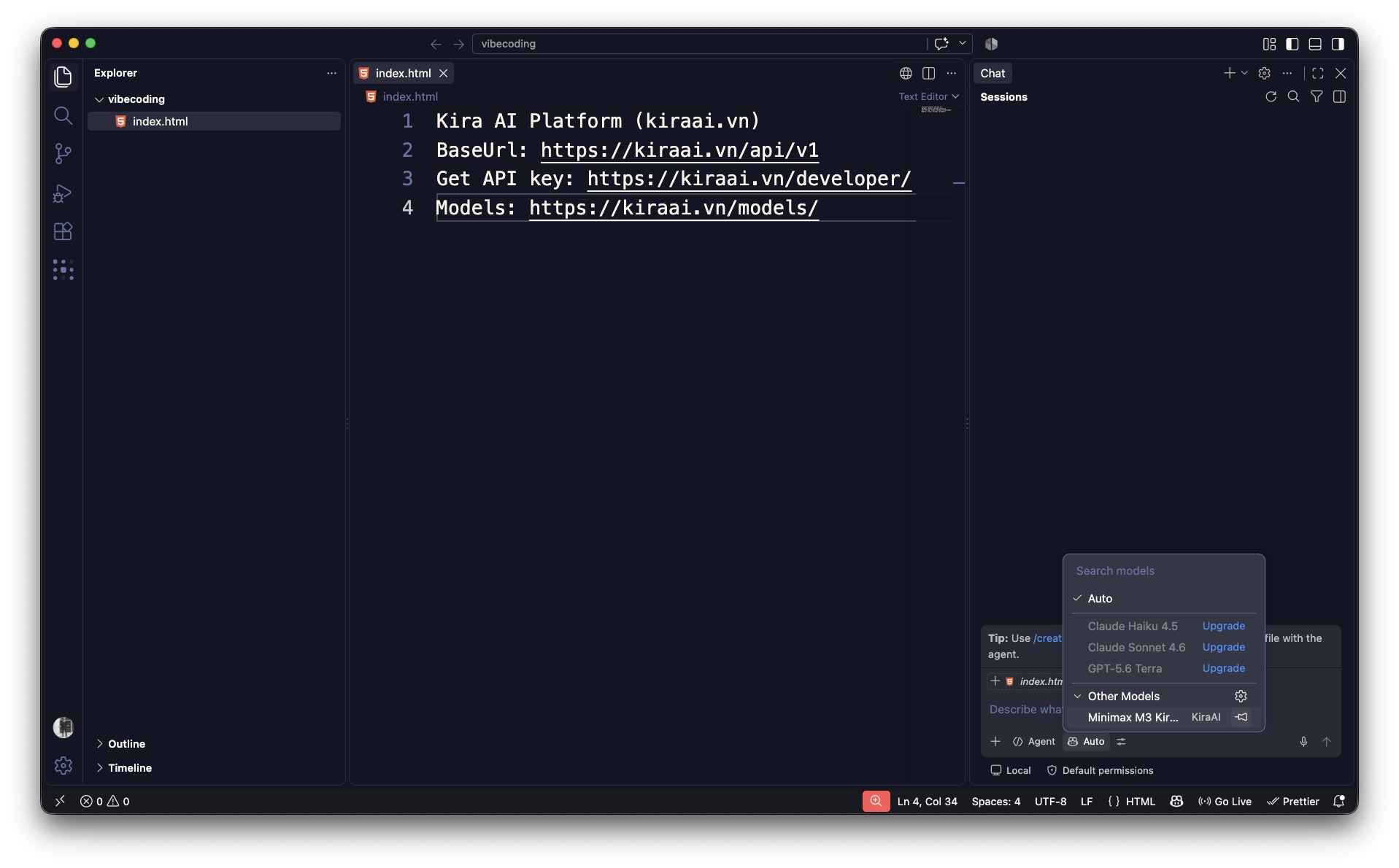This screenshot has width=1399, height=868.
Task: Maximize the chat panel
Action: pyautogui.click(x=1318, y=73)
